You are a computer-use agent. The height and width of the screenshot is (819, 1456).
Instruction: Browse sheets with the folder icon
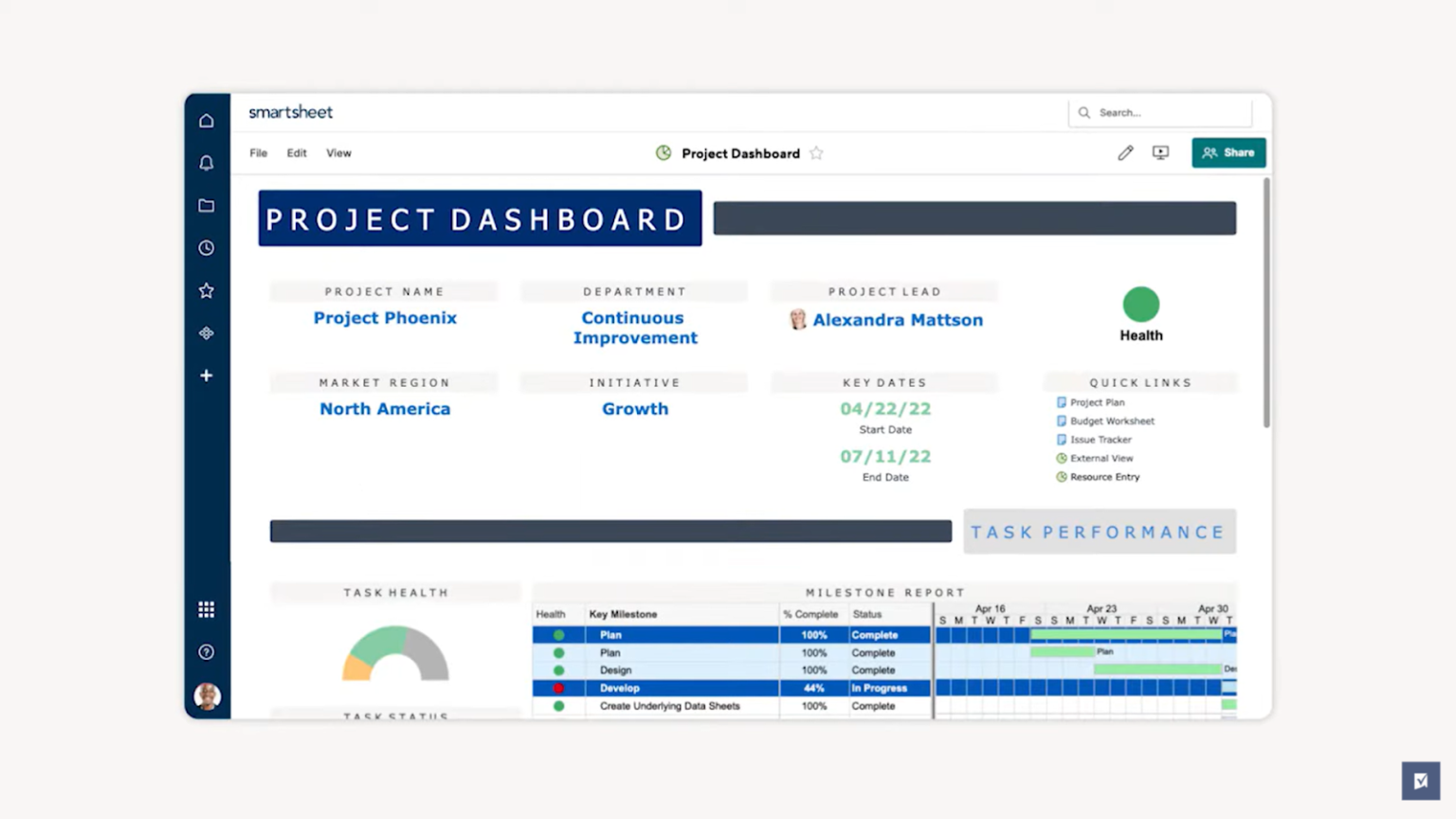(x=207, y=205)
